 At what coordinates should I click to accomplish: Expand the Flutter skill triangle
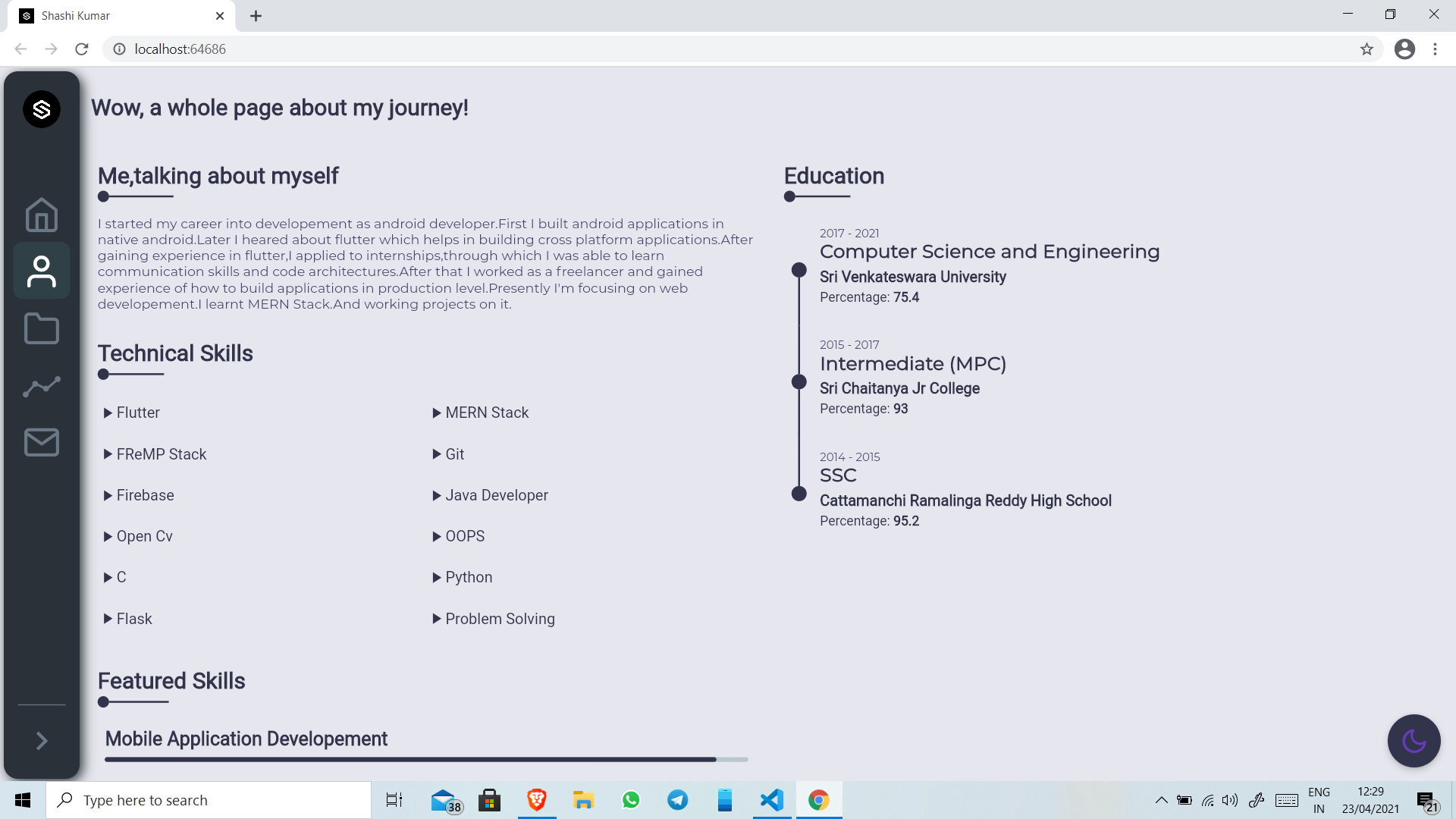pos(108,413)
